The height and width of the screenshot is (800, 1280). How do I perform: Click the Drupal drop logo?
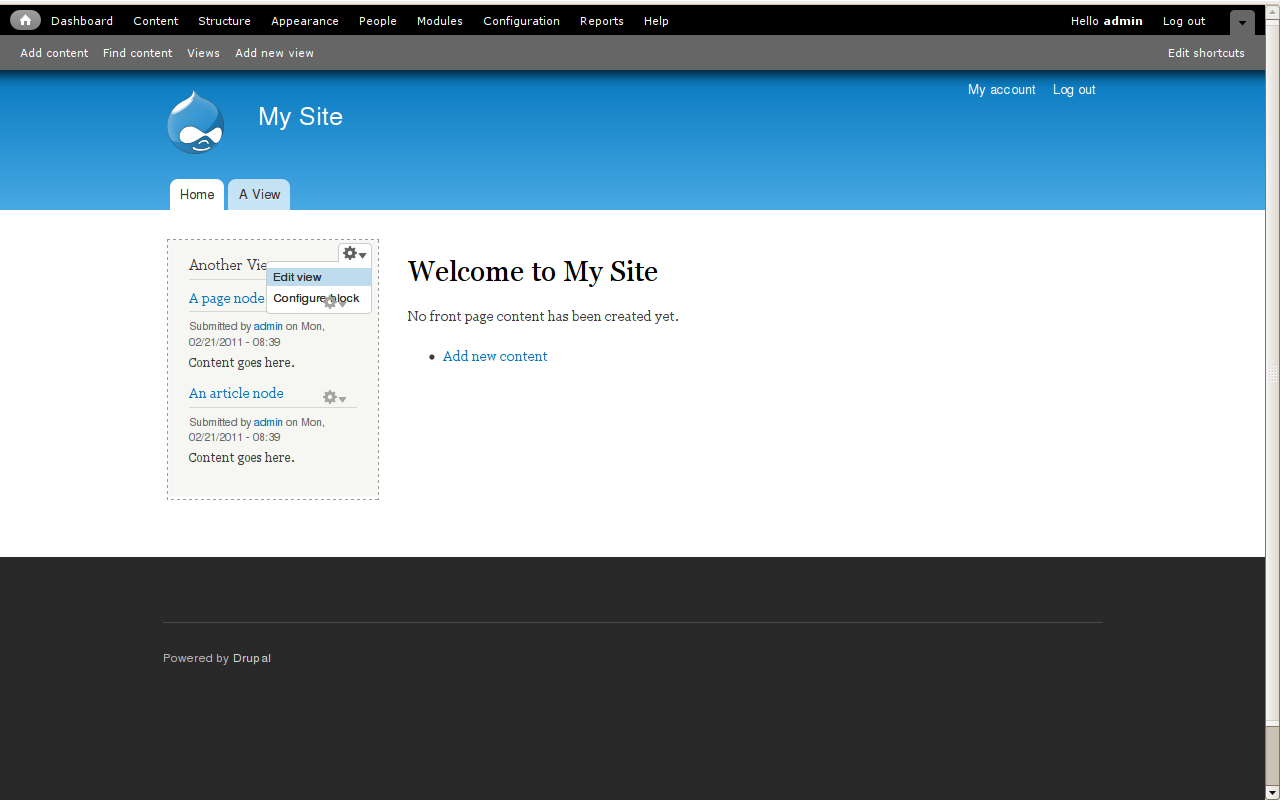[x=196, y=122]
